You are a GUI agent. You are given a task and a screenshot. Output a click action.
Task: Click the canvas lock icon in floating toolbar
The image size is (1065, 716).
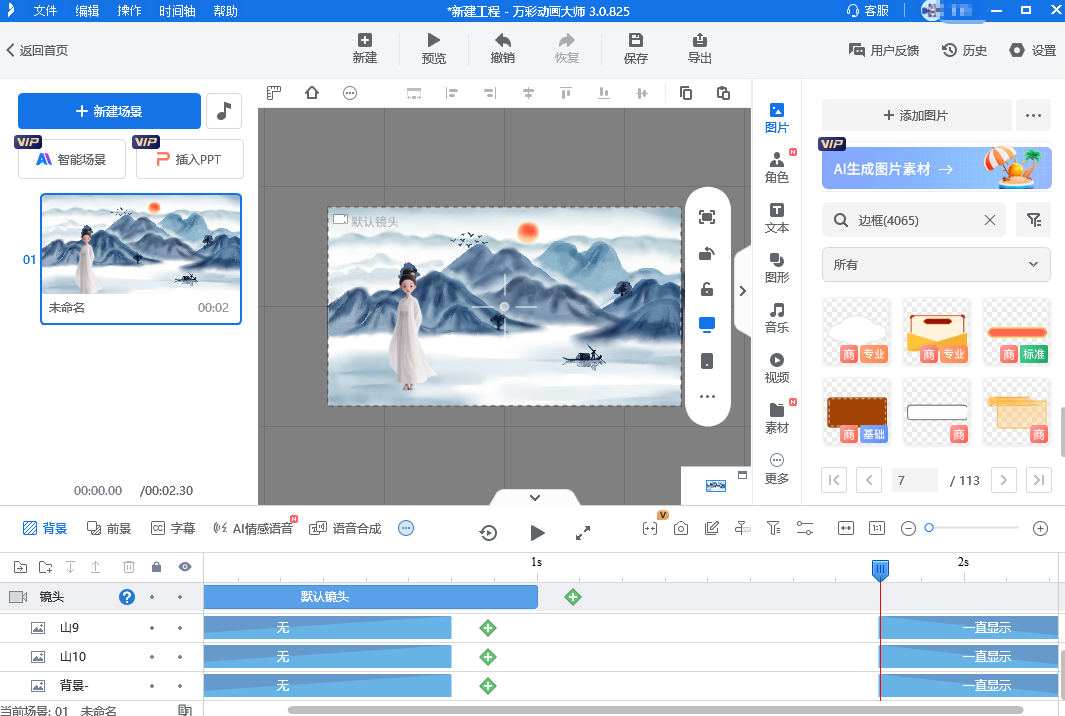(x=707, y=290)
